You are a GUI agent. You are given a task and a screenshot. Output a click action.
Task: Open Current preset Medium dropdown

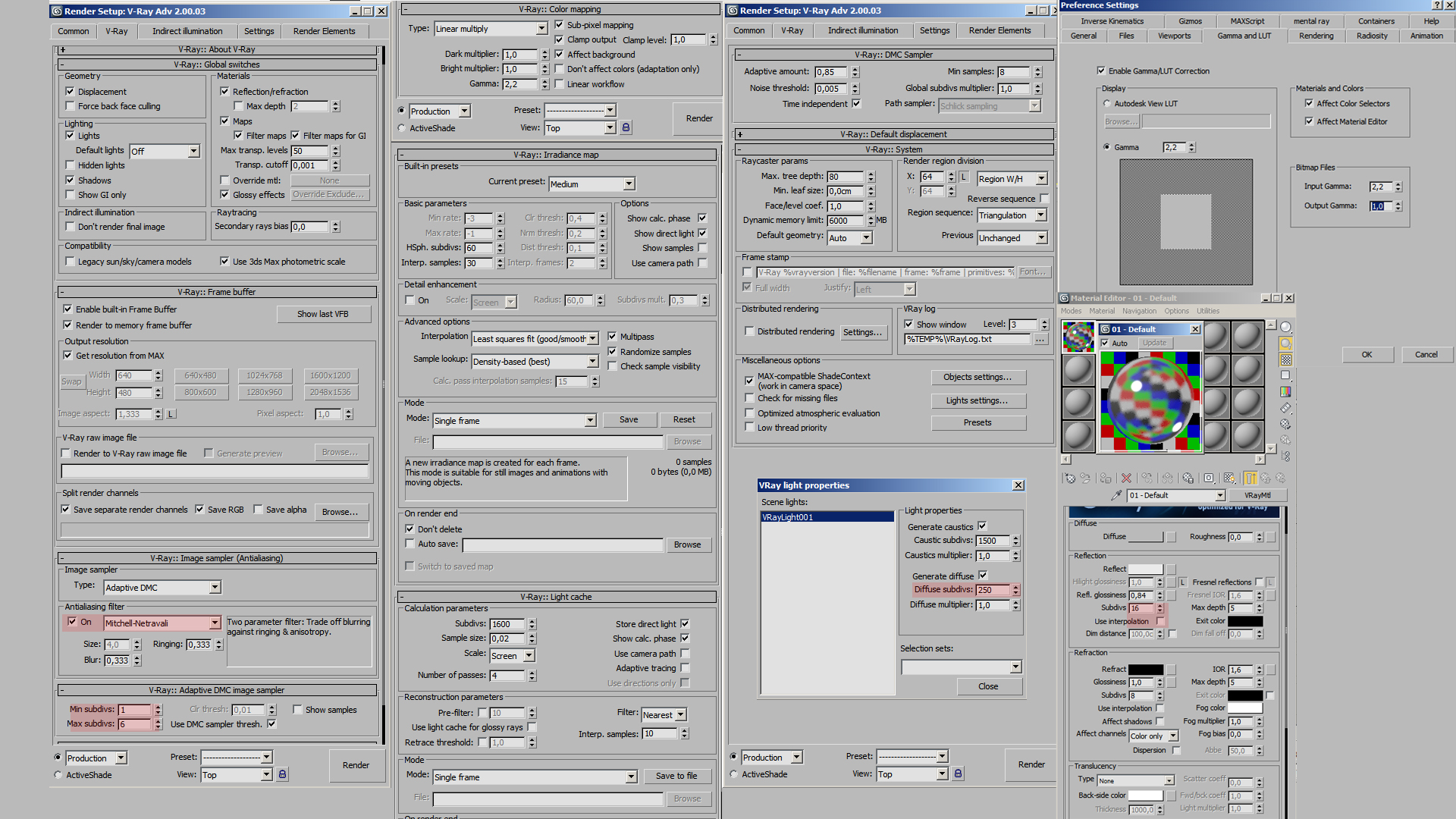pos(629,184)
